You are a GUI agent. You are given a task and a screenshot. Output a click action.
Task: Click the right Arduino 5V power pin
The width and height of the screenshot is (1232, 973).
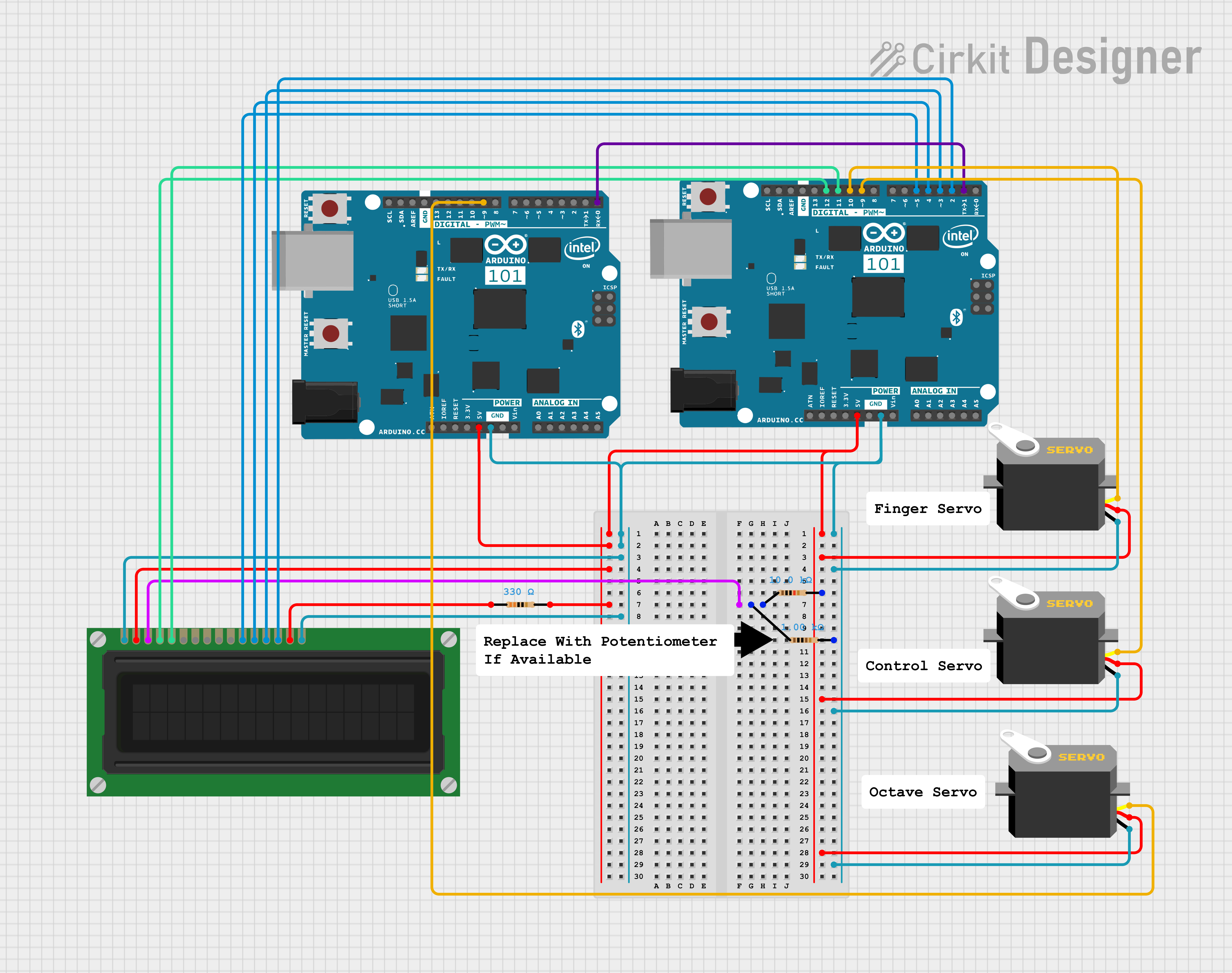point(857,416)
